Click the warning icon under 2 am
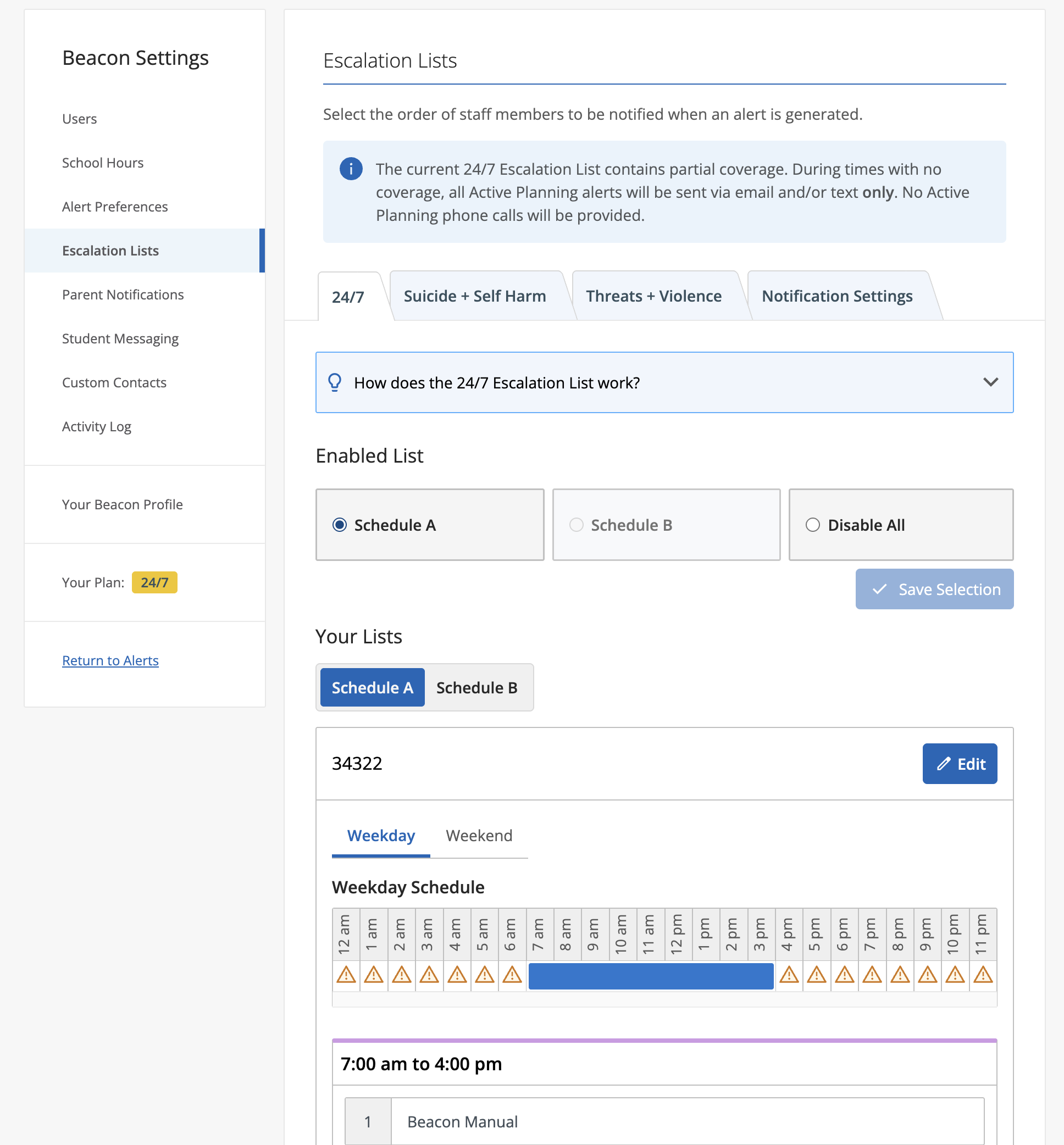Image resolution: width=1064 pixels, height=1145 pixels. 401,975
